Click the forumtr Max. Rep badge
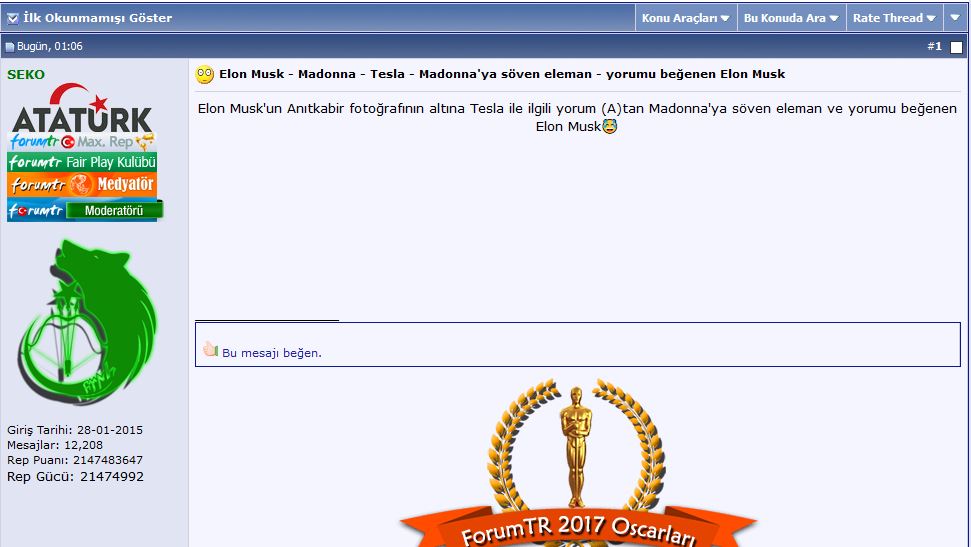This screenshot has width=971, height=547. click(x=81, y=142)
